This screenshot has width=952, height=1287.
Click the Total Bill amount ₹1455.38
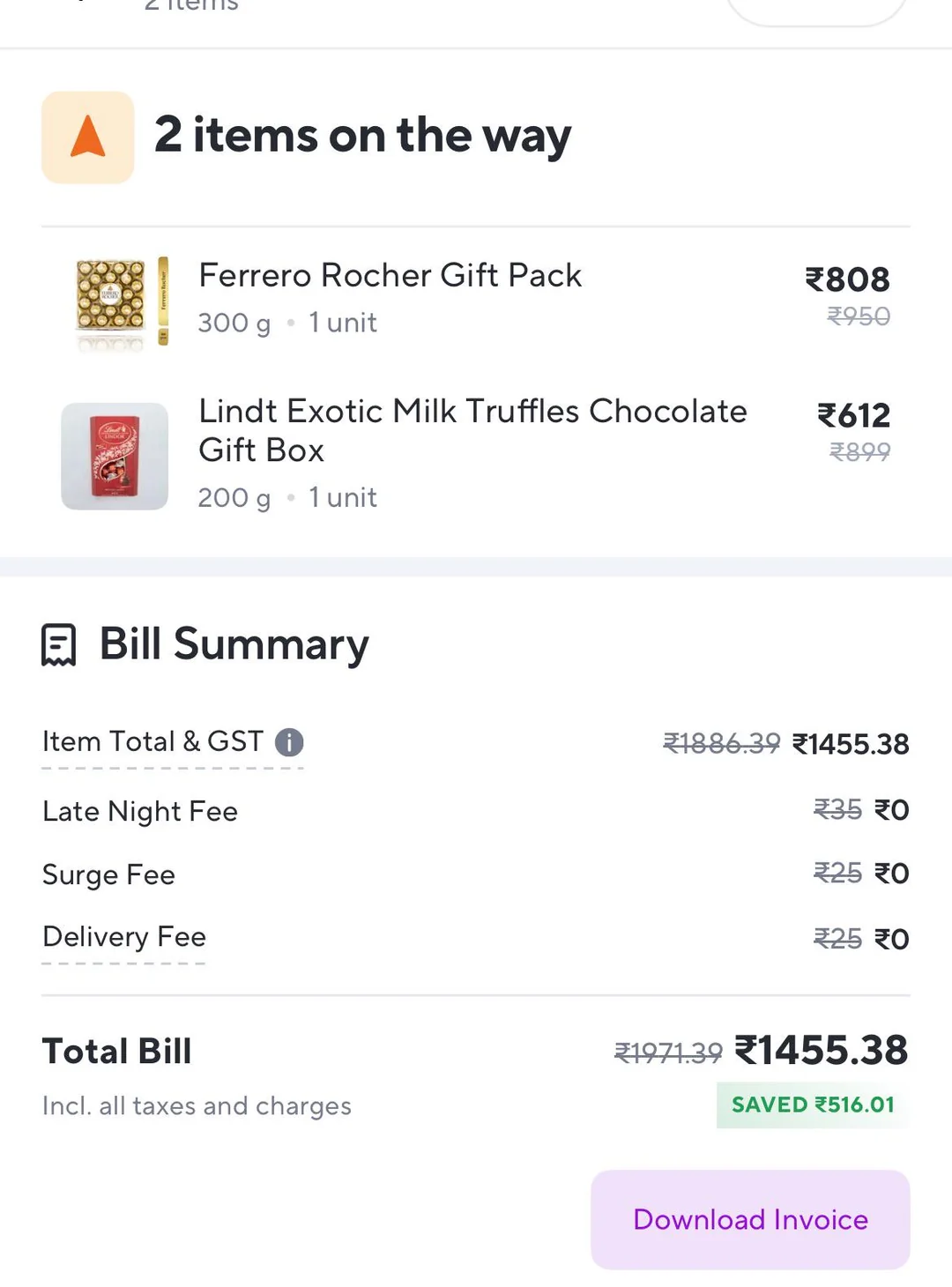[x=821, y=1050]
